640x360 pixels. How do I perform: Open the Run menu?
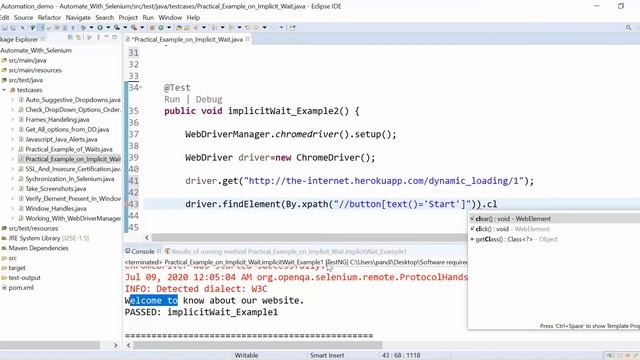click(x=148, y=18)
